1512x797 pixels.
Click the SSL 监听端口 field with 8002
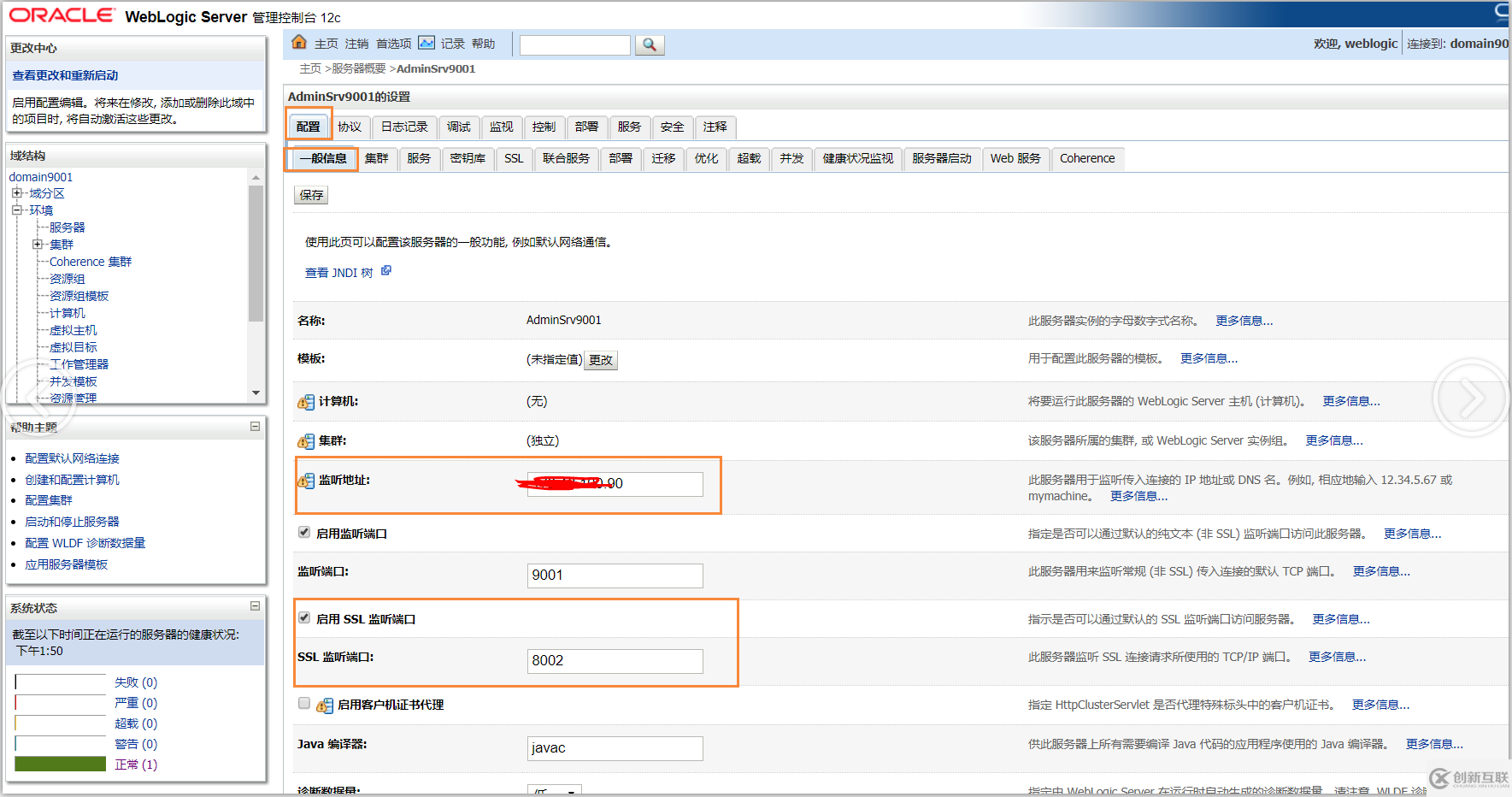coord(615,661)
